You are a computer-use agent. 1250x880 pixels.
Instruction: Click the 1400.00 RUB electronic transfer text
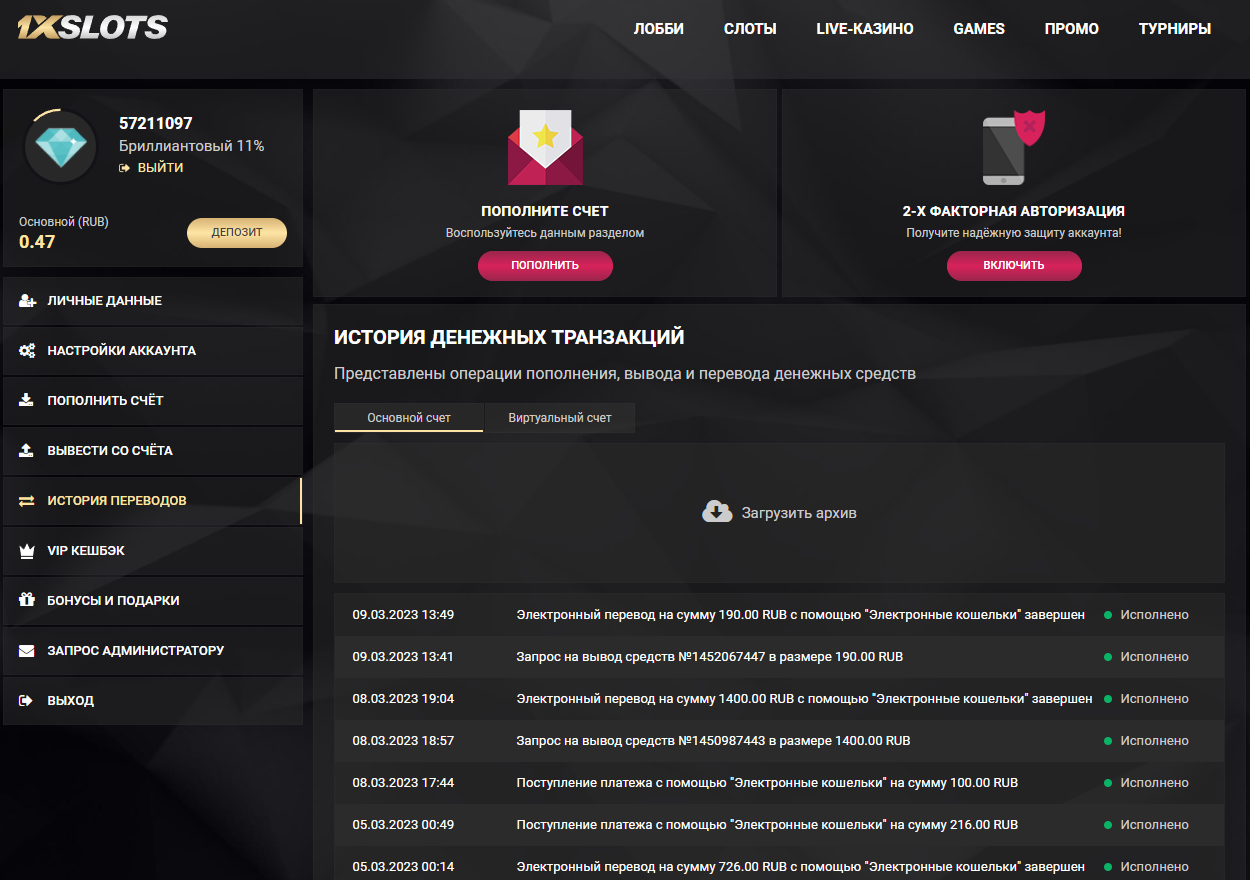(x=804, y=699)
